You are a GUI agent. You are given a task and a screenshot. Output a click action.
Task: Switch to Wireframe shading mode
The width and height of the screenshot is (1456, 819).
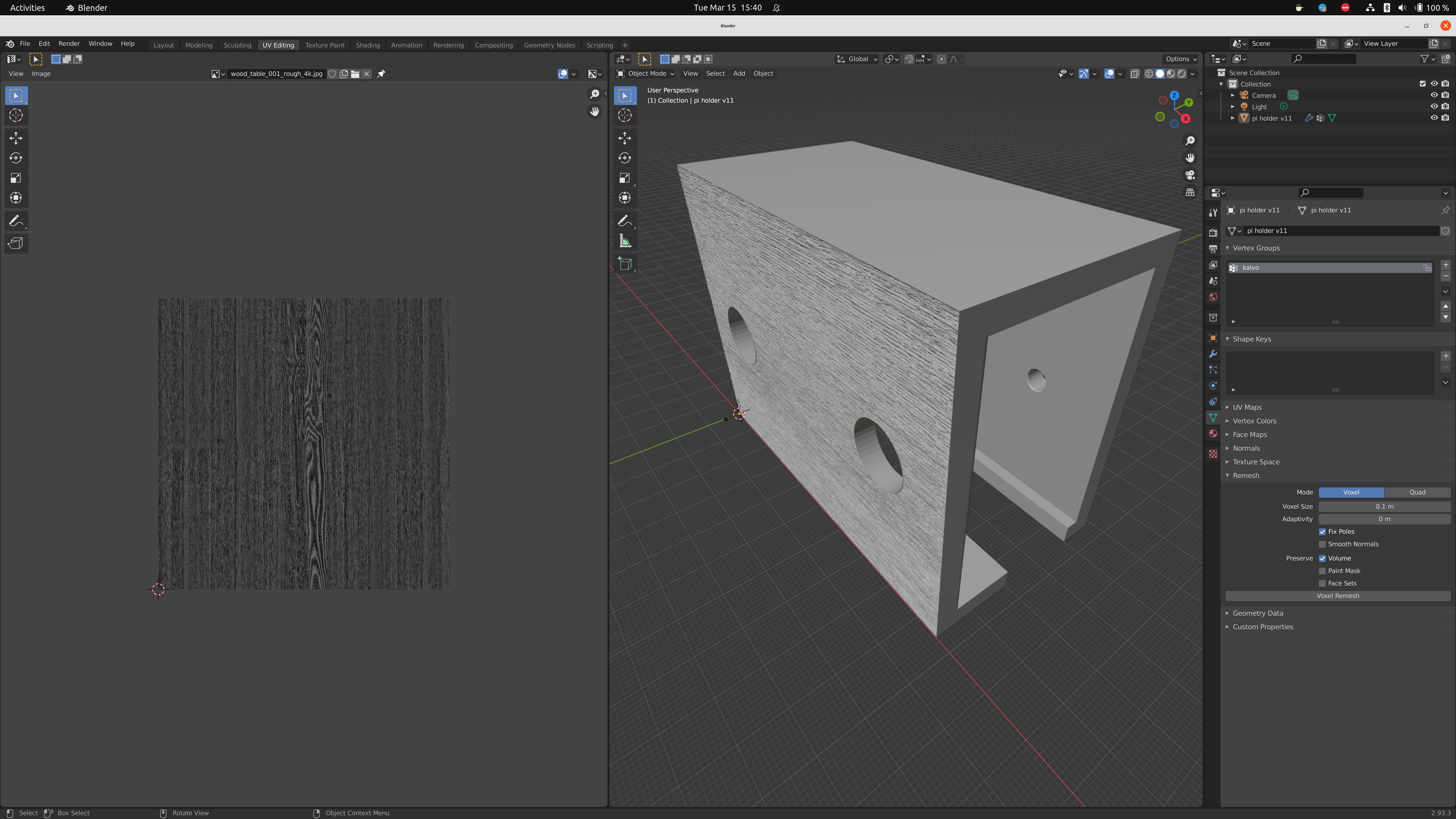point(1149,74)
